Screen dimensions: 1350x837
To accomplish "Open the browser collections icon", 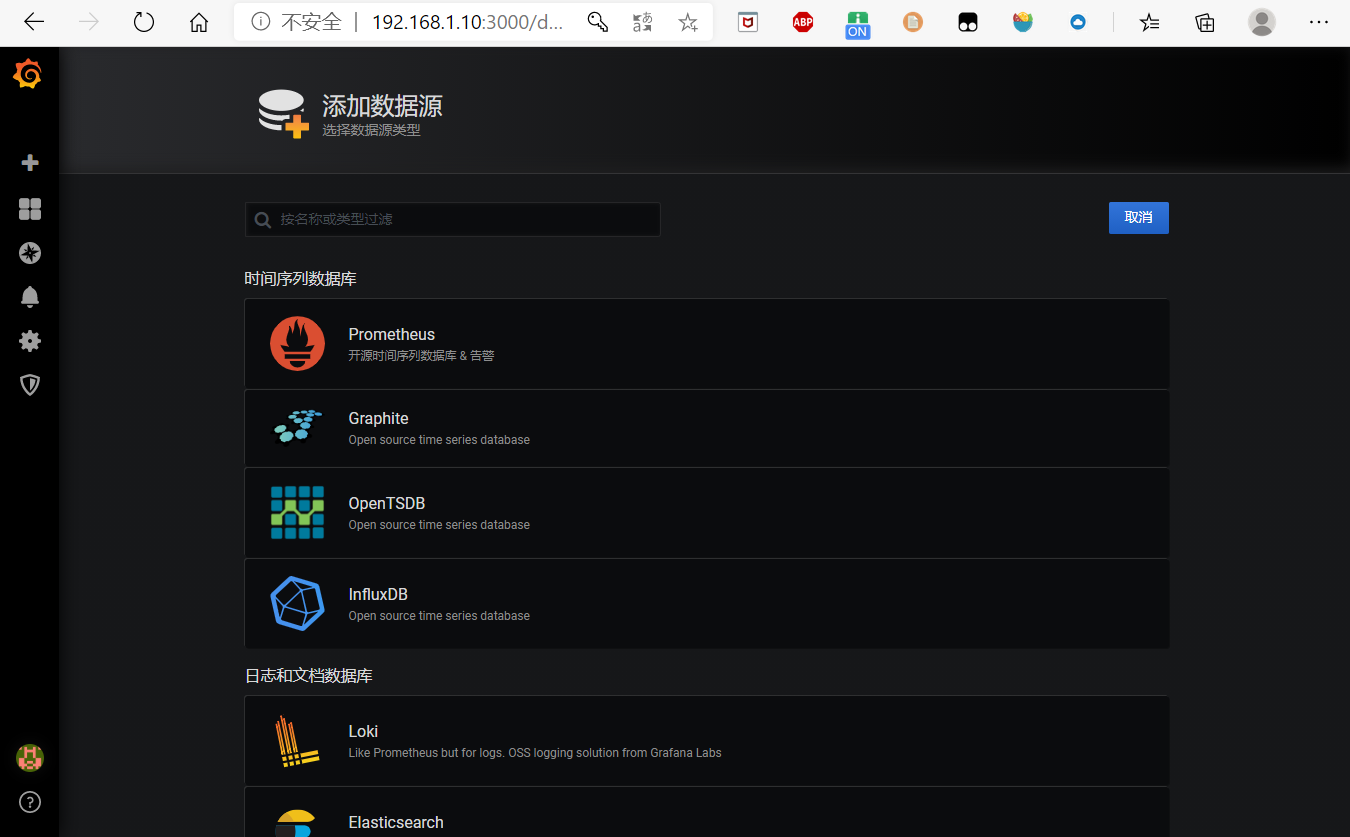I will (1205, 22).
